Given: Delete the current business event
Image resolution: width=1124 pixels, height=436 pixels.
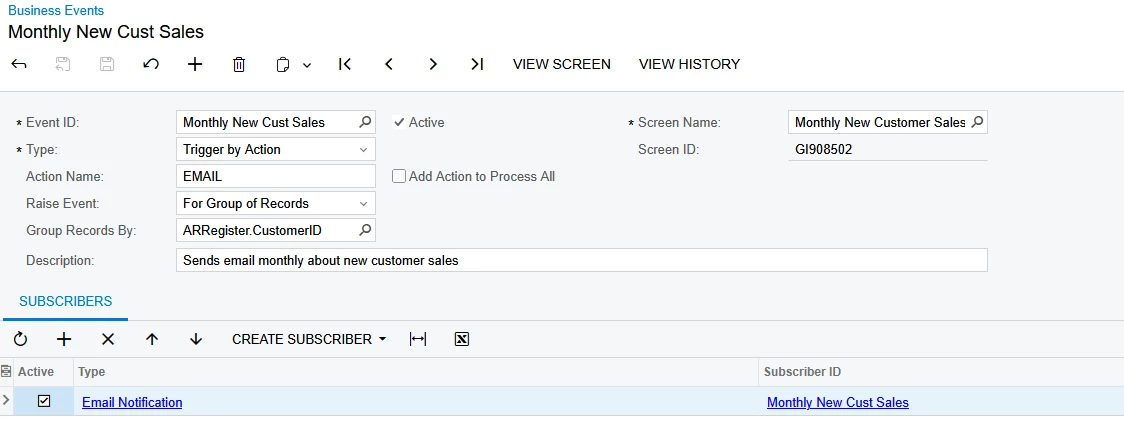Looking at the screenshot, I should pyautogui.click(x=239, y=64).
